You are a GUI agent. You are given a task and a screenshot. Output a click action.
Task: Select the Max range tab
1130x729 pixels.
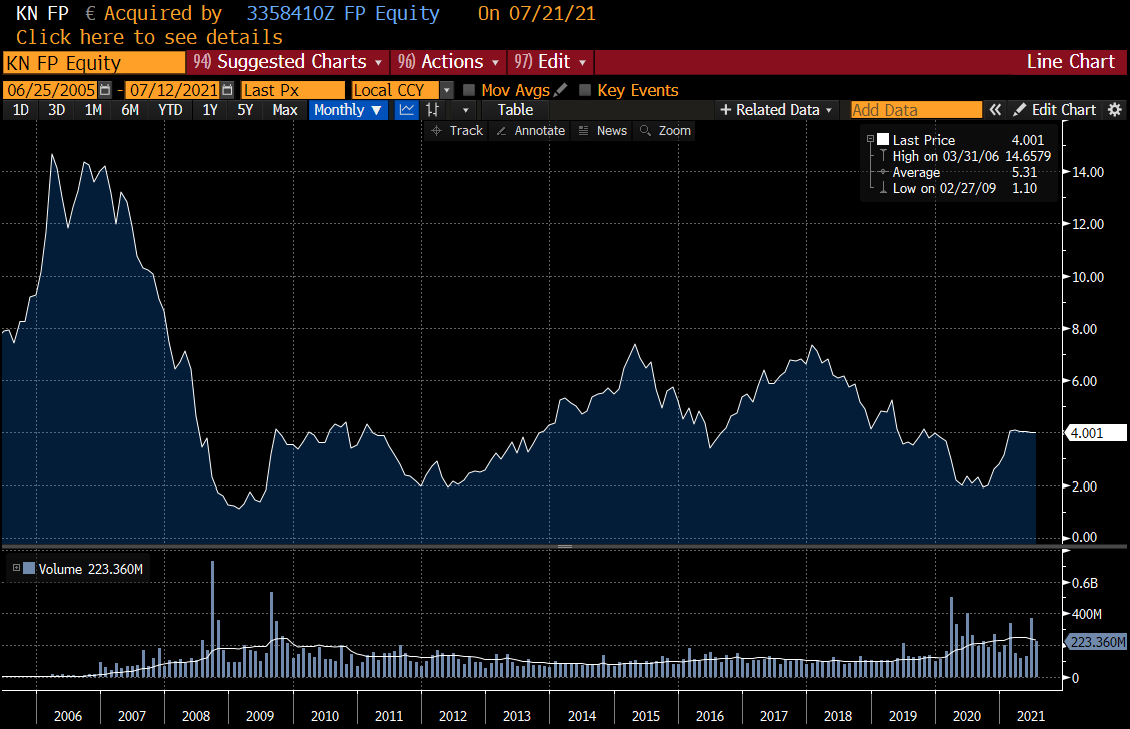(x=285, y=109)
